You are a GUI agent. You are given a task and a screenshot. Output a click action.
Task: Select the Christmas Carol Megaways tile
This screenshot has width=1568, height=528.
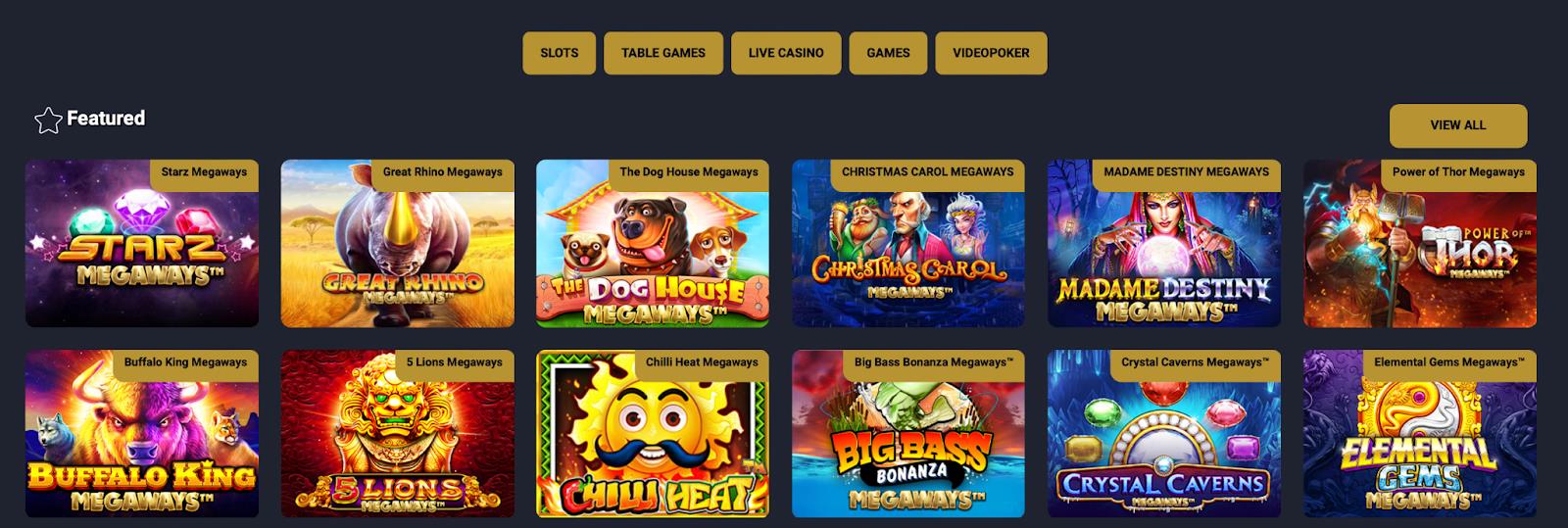pyautogui.click(x=908, y=244)
